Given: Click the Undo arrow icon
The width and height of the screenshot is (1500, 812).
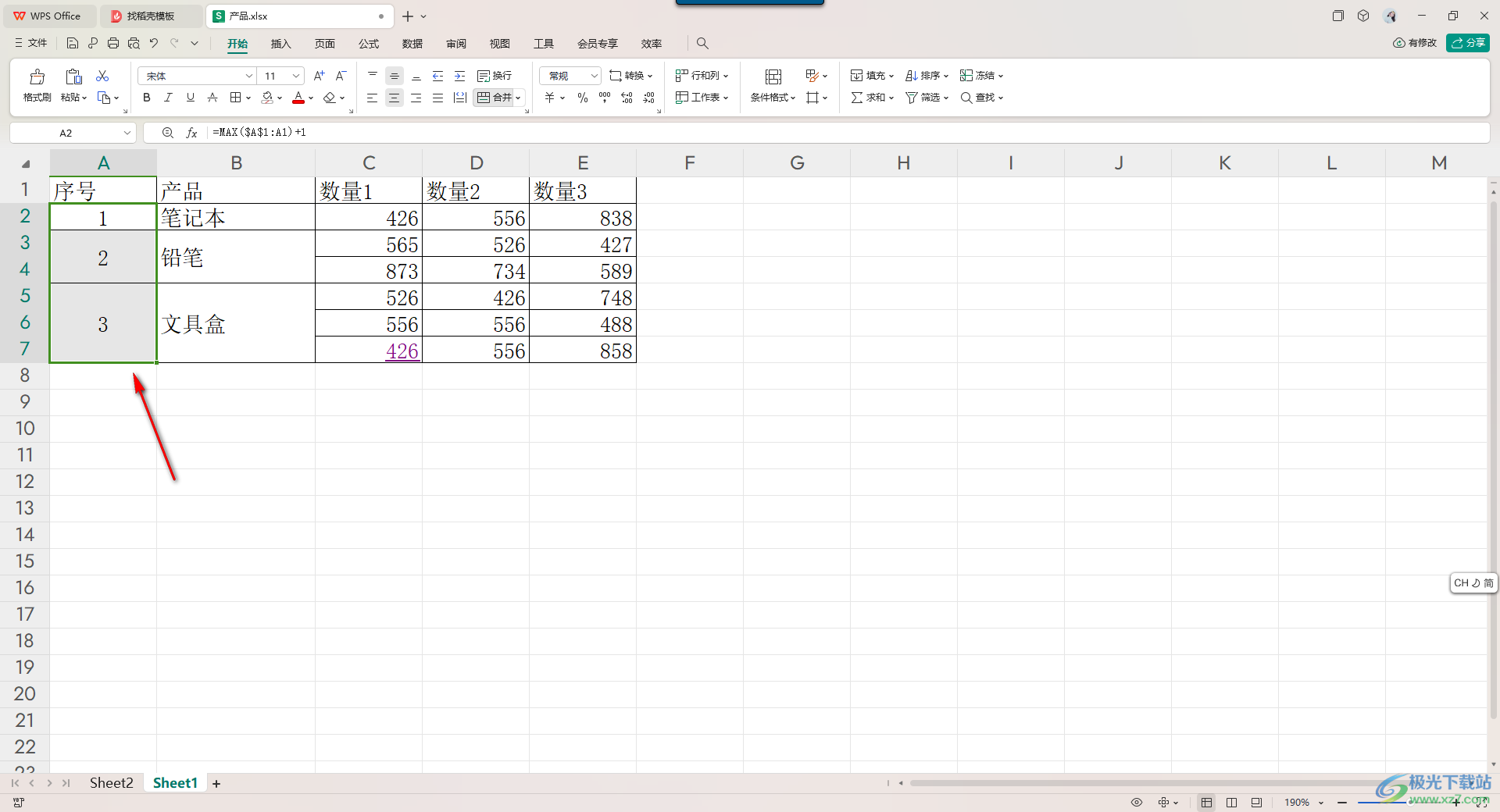Looking at the screenshot, I should point(154,43).
